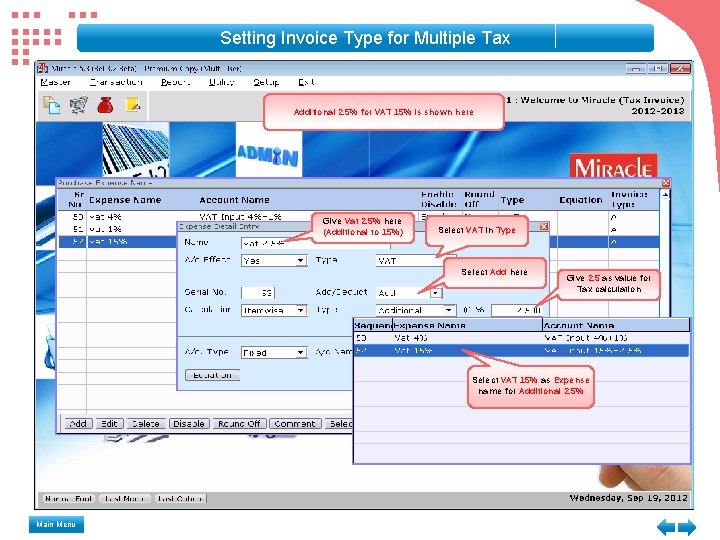Click the red money bag toolbar icon
Image resolution: width=720 pixels, height=540 pixels.
pyautogui.click(x=105, y=105)
